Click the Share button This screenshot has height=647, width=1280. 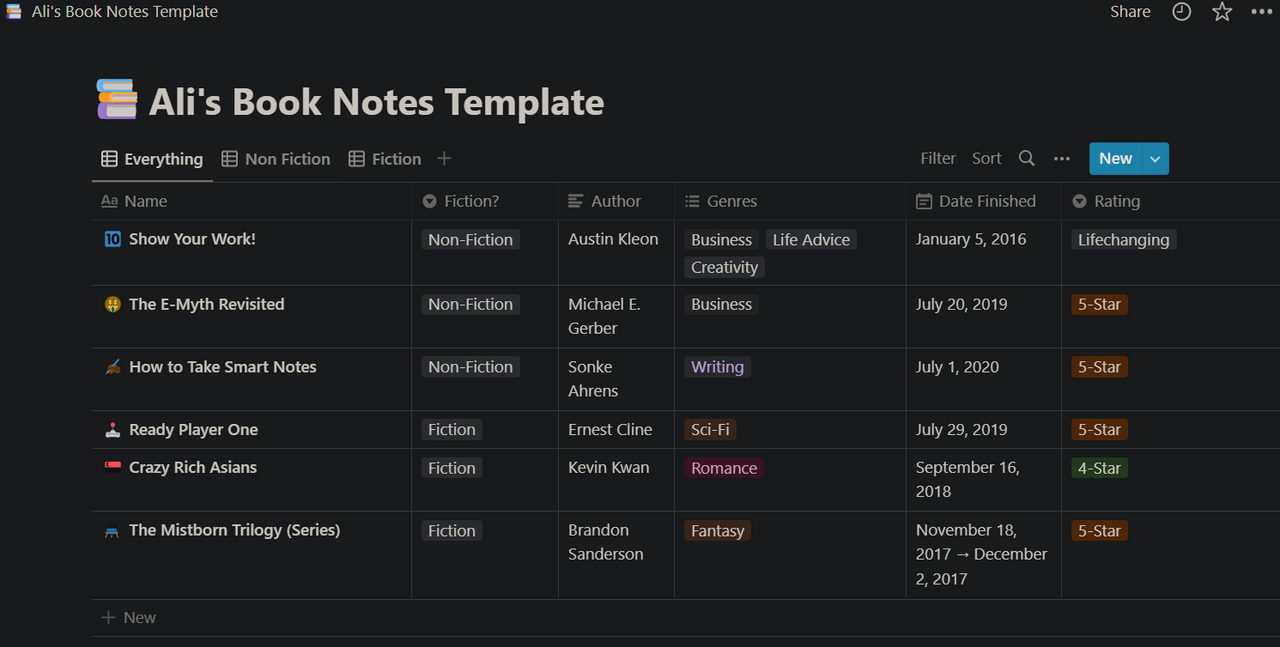(x=1130, y=12)
